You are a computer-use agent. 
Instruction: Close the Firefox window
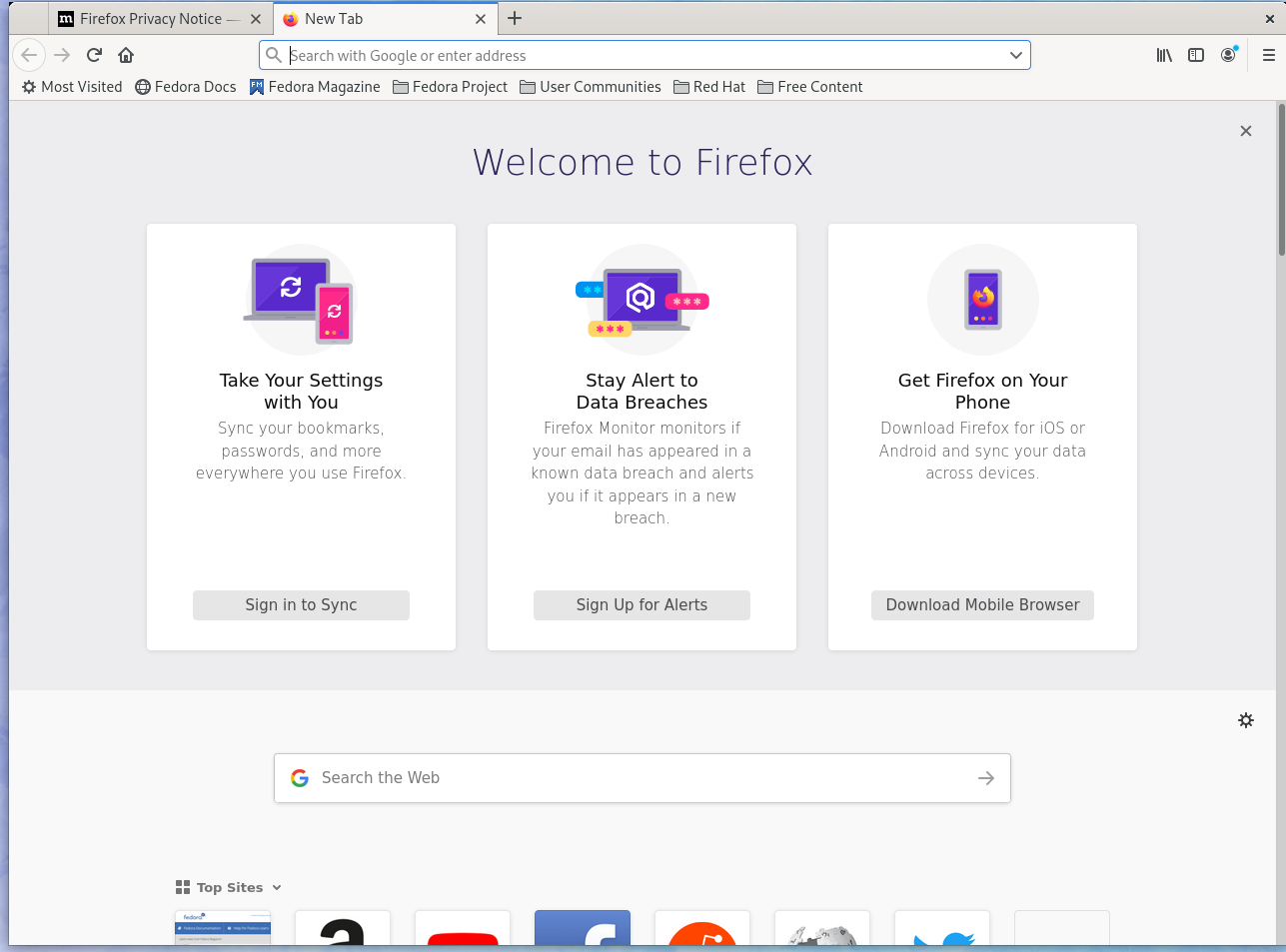click(1270, 18)
